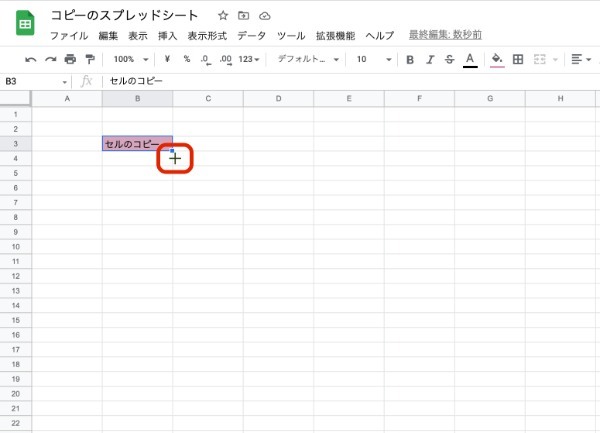The width and height of the screenshot is (600, 433).
Task: Expand the font family dropdown
Action: 308,59
